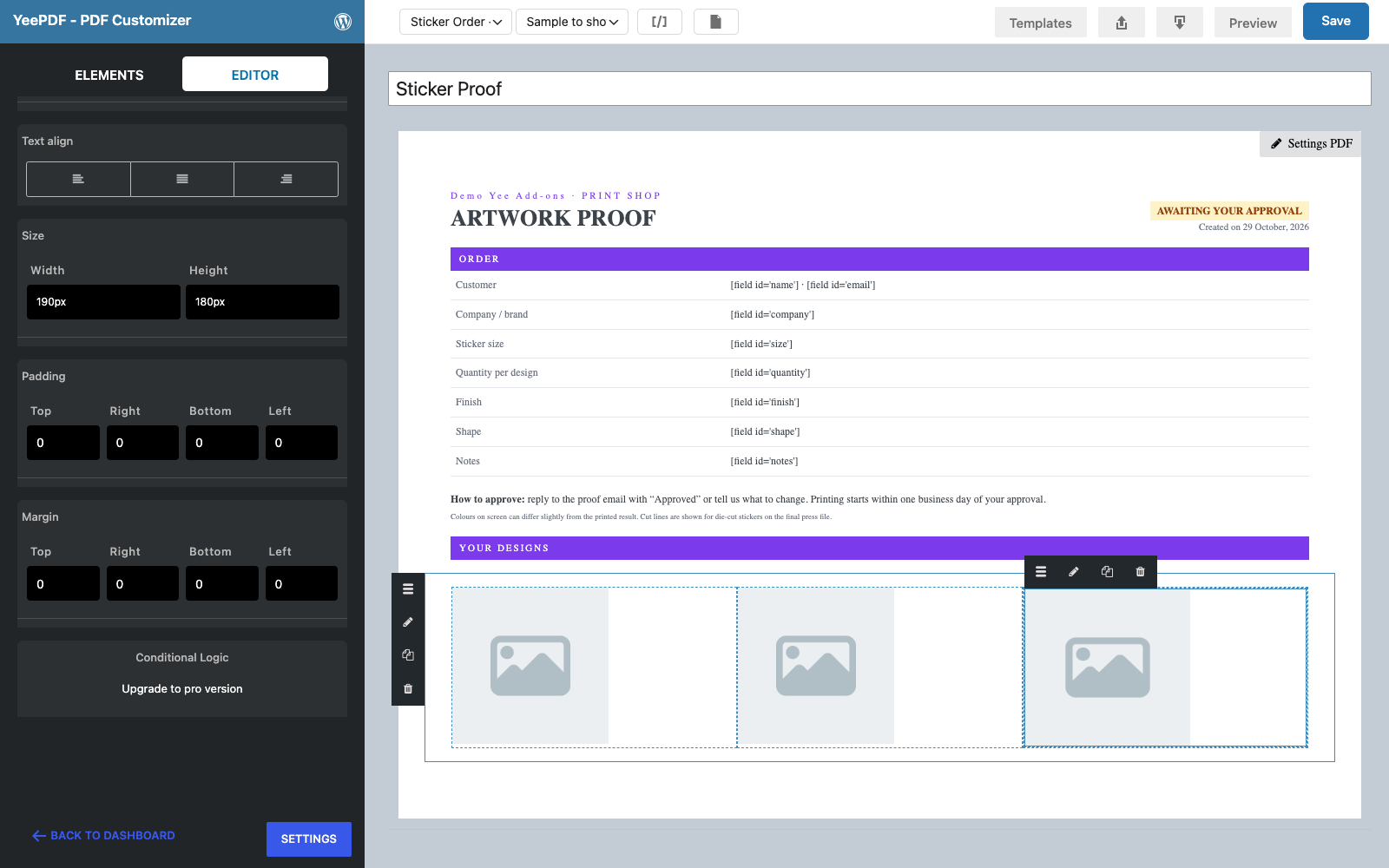Image resolution: width=1389 pixels, height=868 pixels.
Task: Click the Padding Top input
Action: [x=63, y=443]
